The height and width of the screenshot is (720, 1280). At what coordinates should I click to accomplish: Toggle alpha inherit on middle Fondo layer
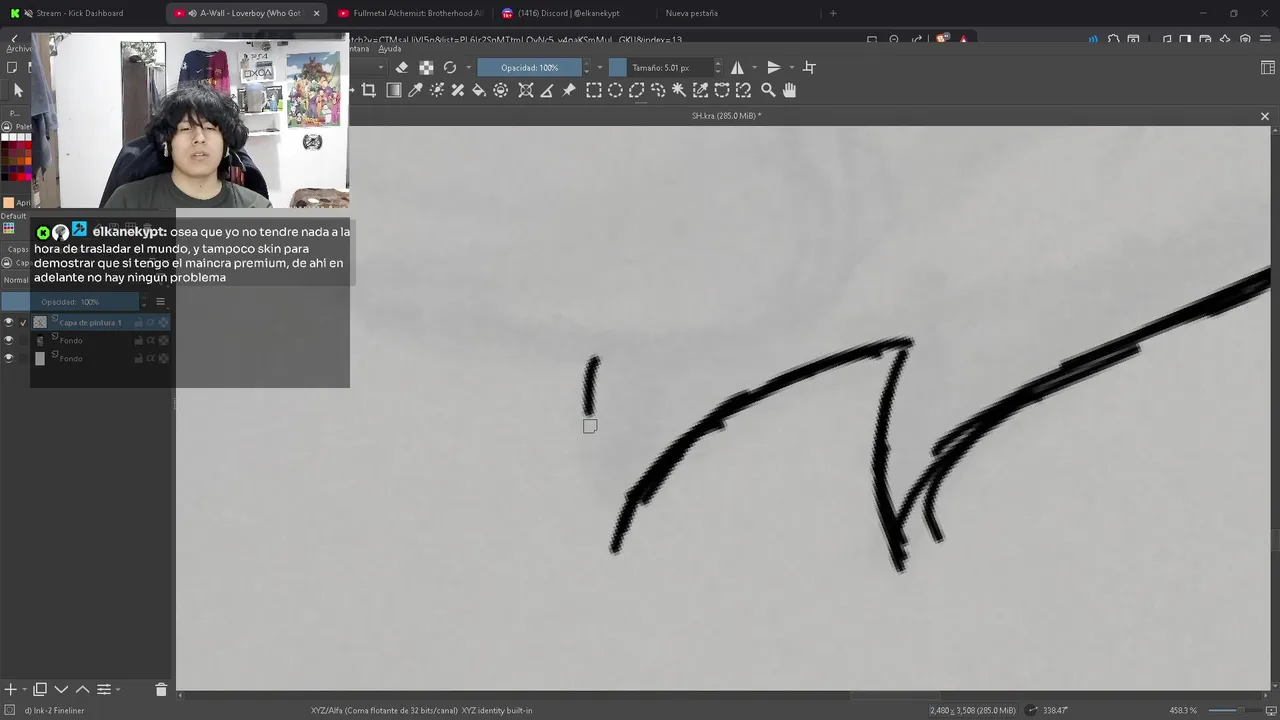coord(151,340)
